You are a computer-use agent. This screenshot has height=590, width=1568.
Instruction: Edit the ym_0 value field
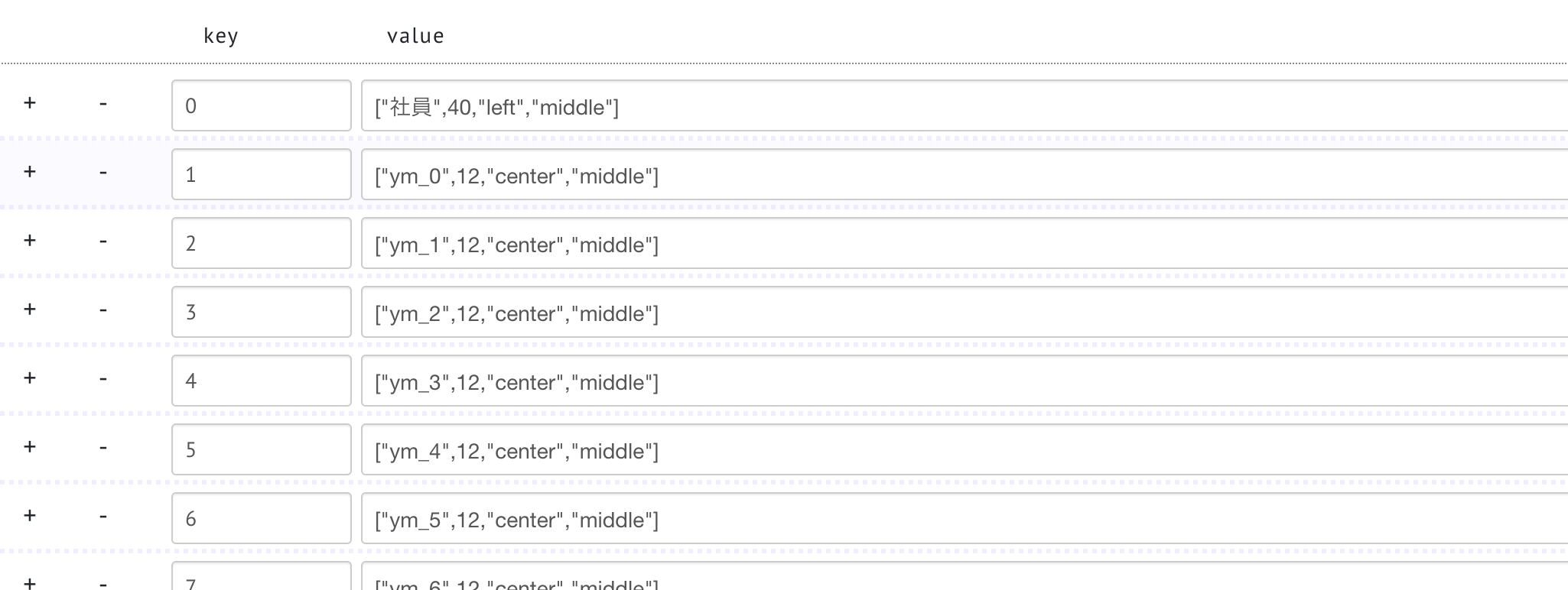point(965,174)
